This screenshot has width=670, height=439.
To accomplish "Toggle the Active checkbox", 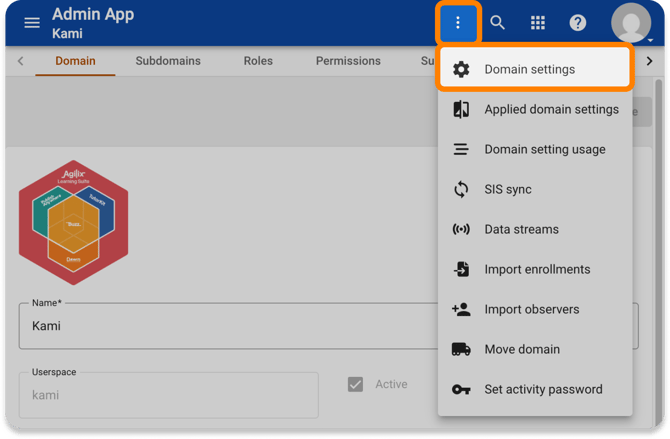I will point(356,384).
